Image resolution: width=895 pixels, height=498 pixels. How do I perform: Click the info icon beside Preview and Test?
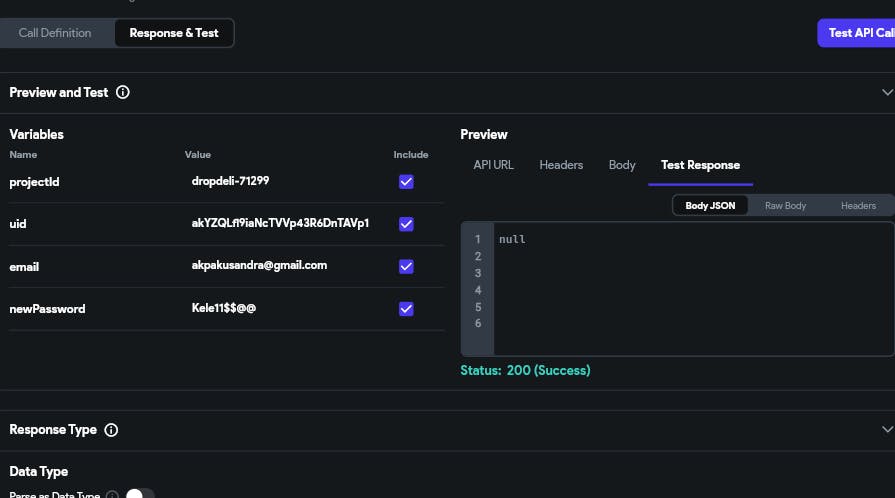pyautogui.click(x=123, y=92)
